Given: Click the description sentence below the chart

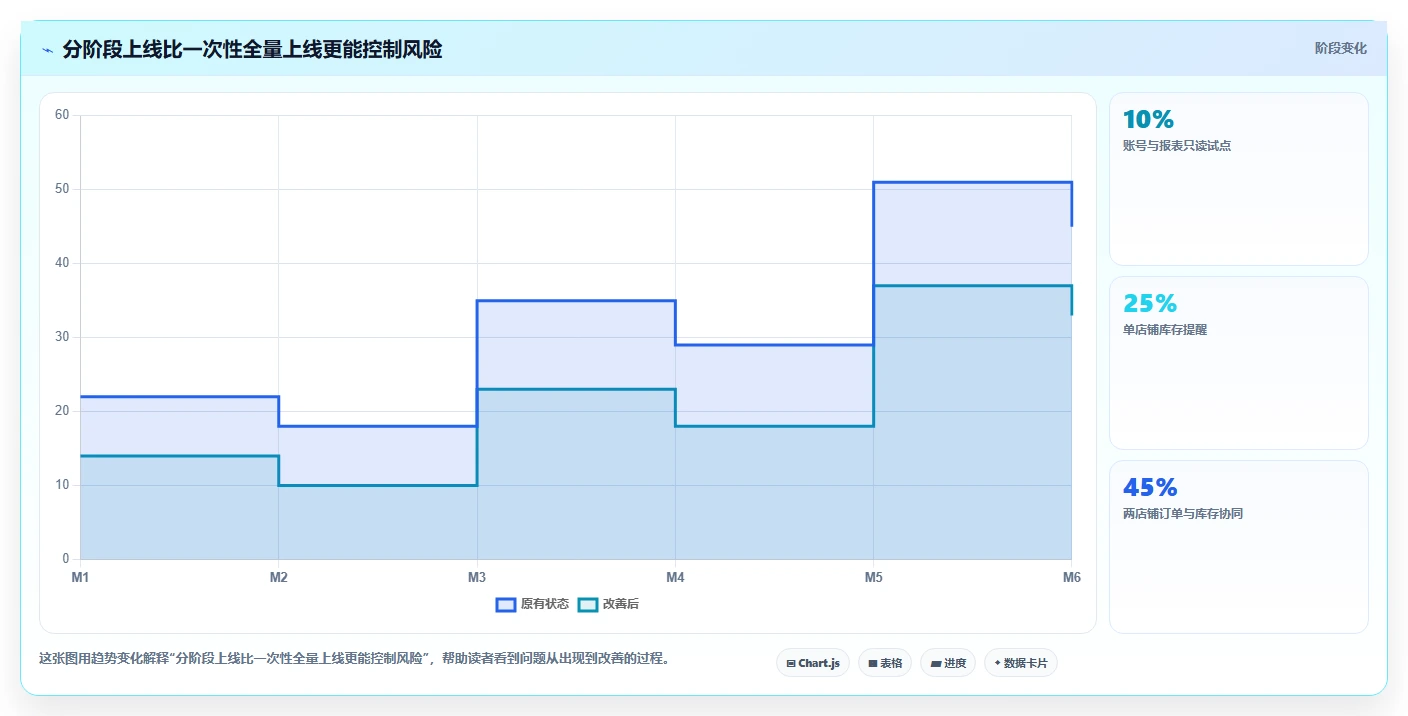Looking at the screenshot, I should click(x=354, y=658).
